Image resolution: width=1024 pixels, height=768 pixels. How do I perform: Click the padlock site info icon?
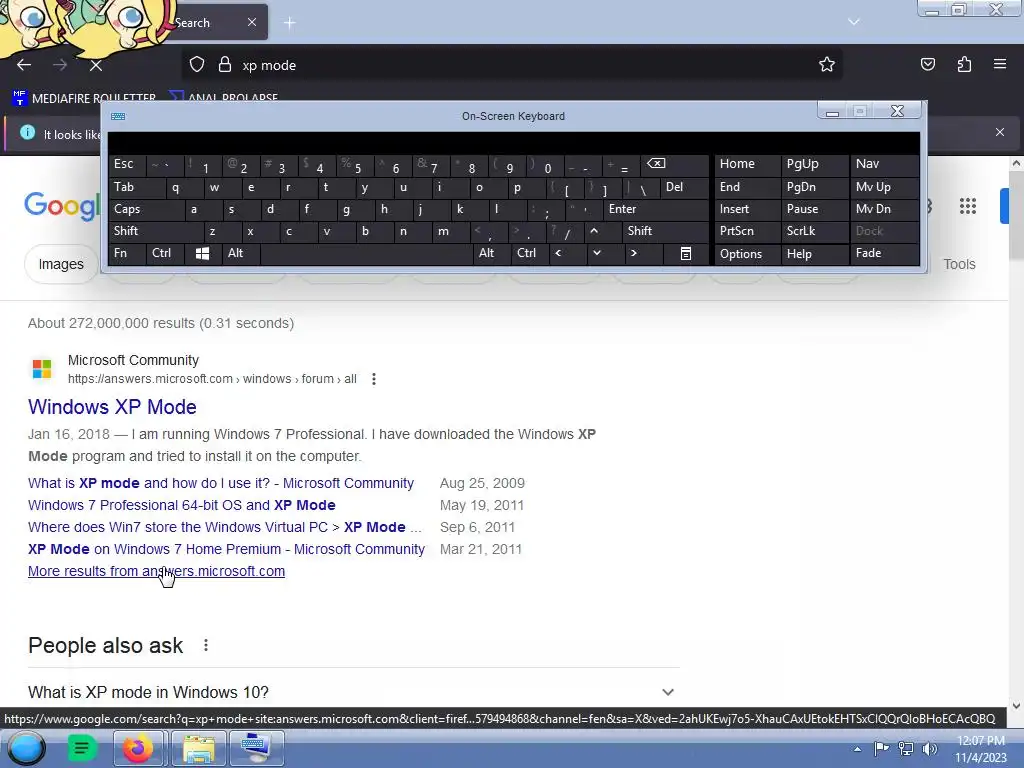click(225, 65)
